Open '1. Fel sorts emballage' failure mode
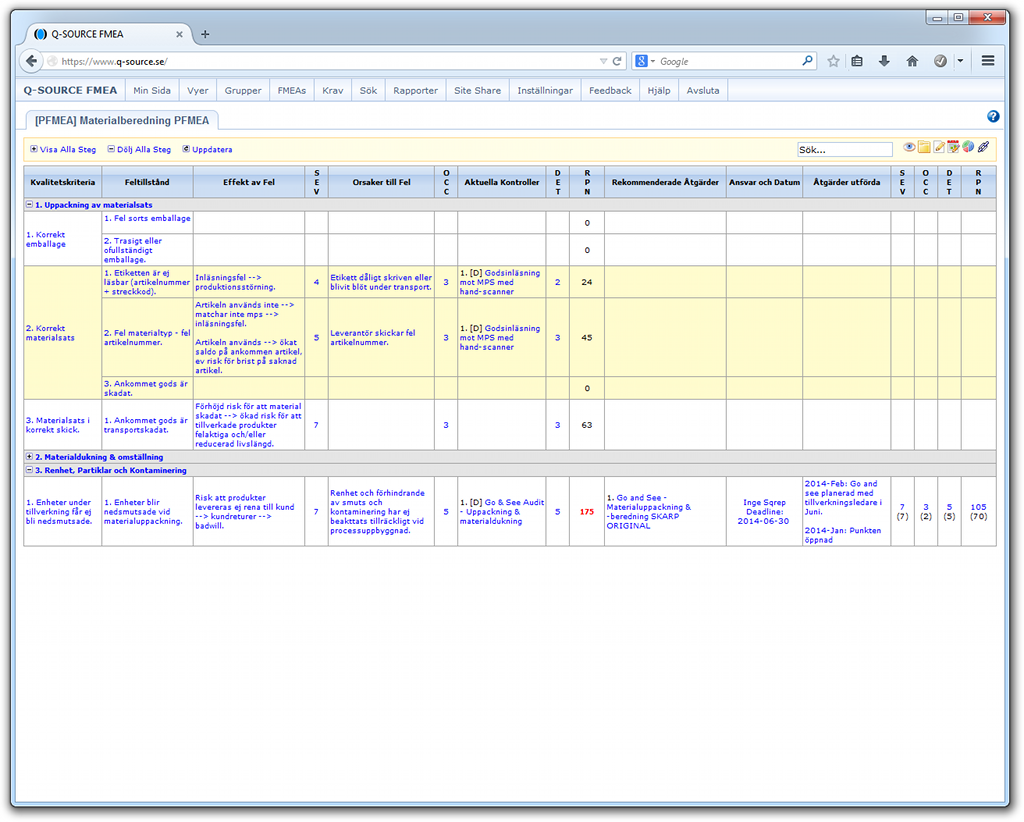The width and height of the screenshot is (1024, 822). [147, 218]
